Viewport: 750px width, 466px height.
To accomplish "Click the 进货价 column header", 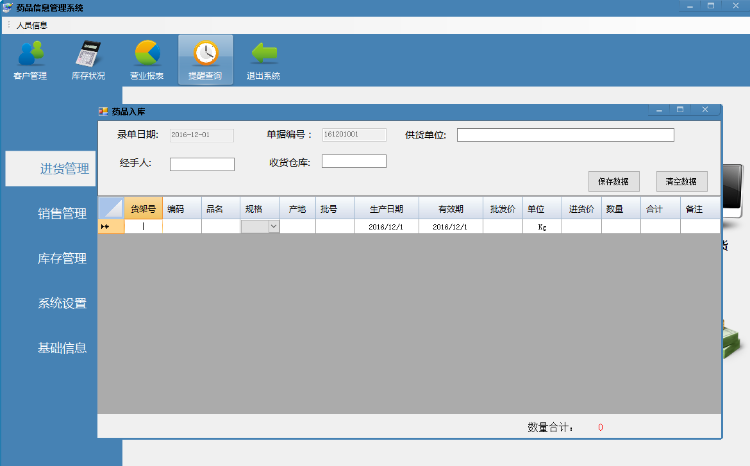I will pyautogui.click(x=582, y=209).
